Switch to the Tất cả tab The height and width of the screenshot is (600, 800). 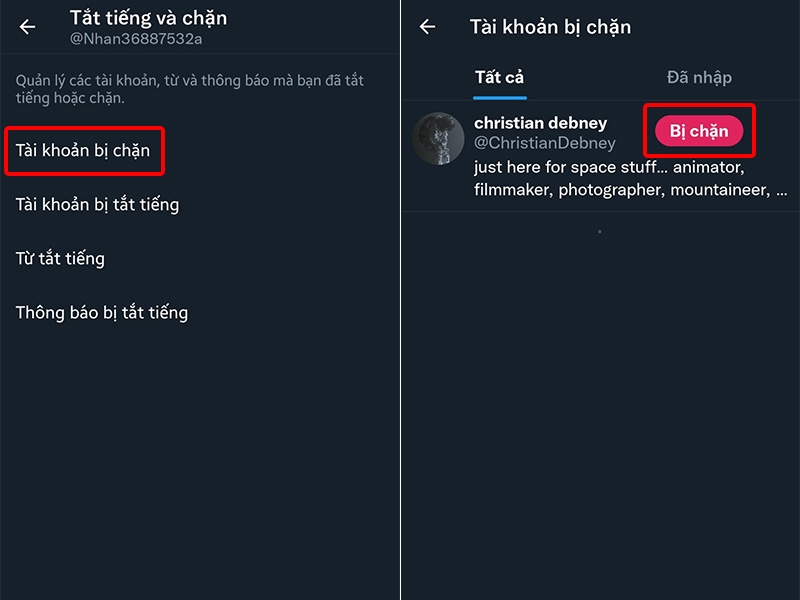(499, 77)
